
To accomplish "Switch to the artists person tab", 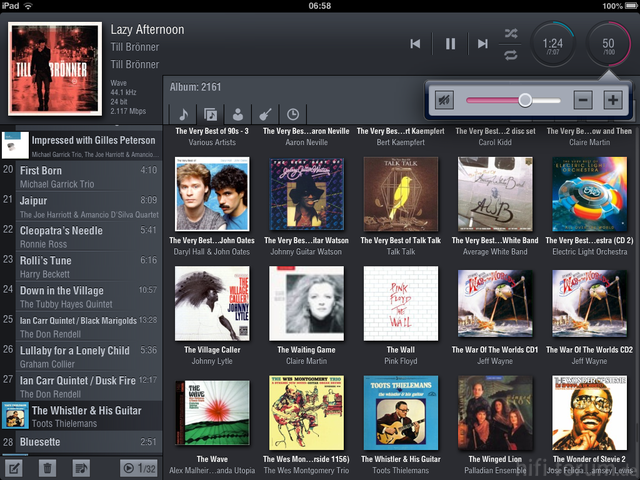I will pos(238,114).
